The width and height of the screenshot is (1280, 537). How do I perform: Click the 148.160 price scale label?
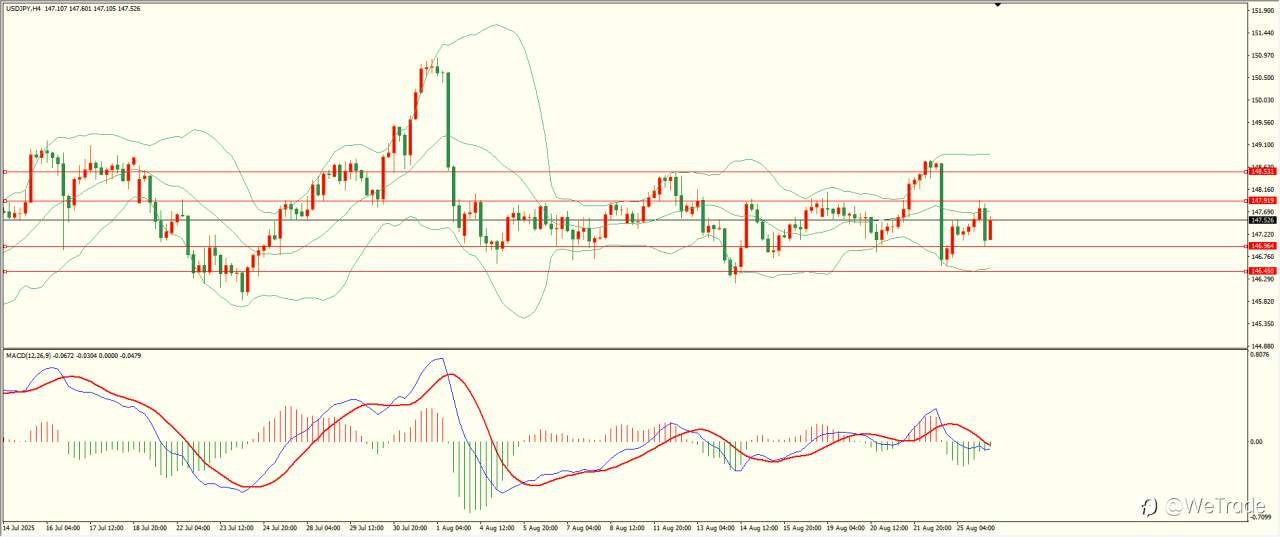click(1262, 189)
